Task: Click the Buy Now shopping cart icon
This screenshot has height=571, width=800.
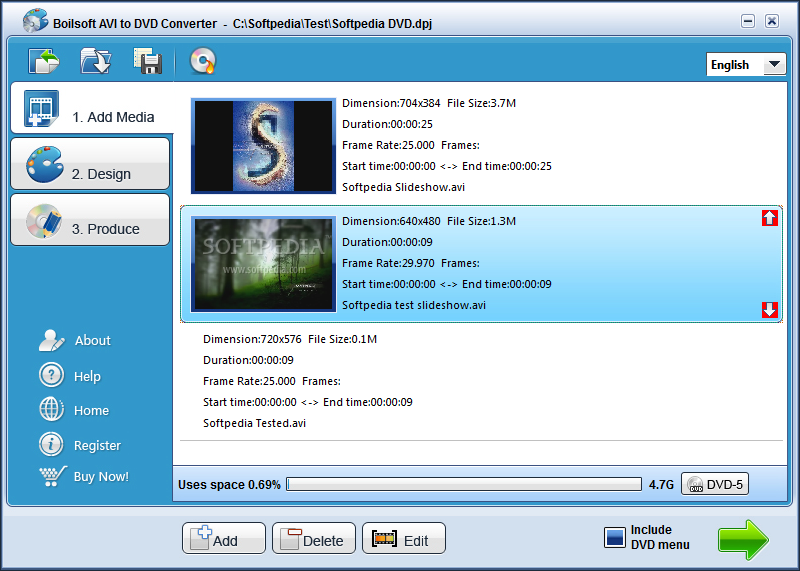Action: tap(53, 476)
